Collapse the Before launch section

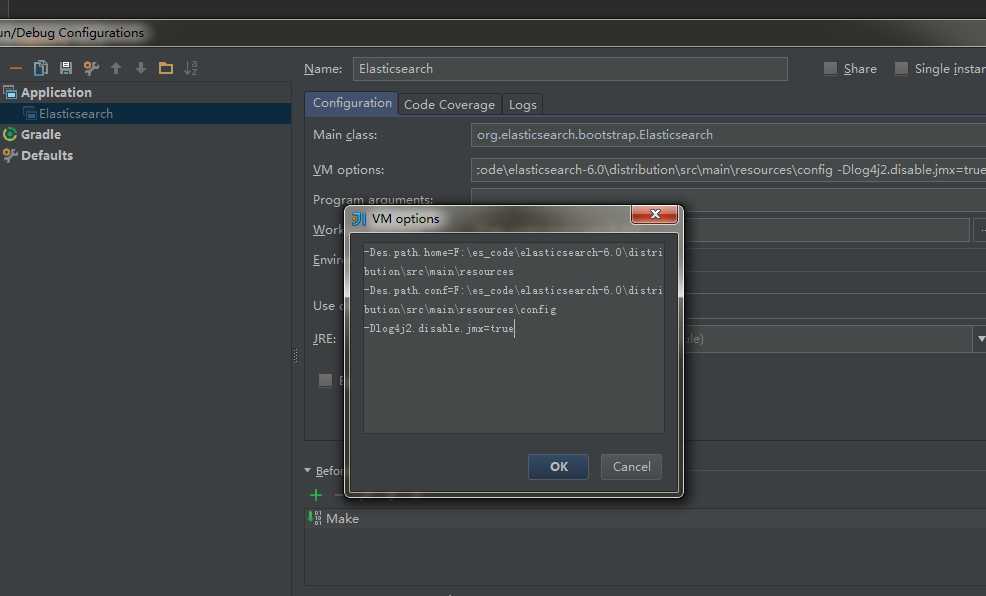coord(307,470)
